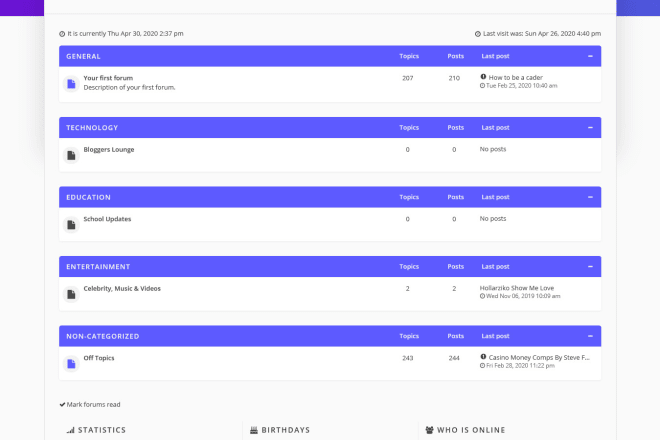The image size is (660, 440).
Task: Click the current date and time text
Action: (125, 34)
